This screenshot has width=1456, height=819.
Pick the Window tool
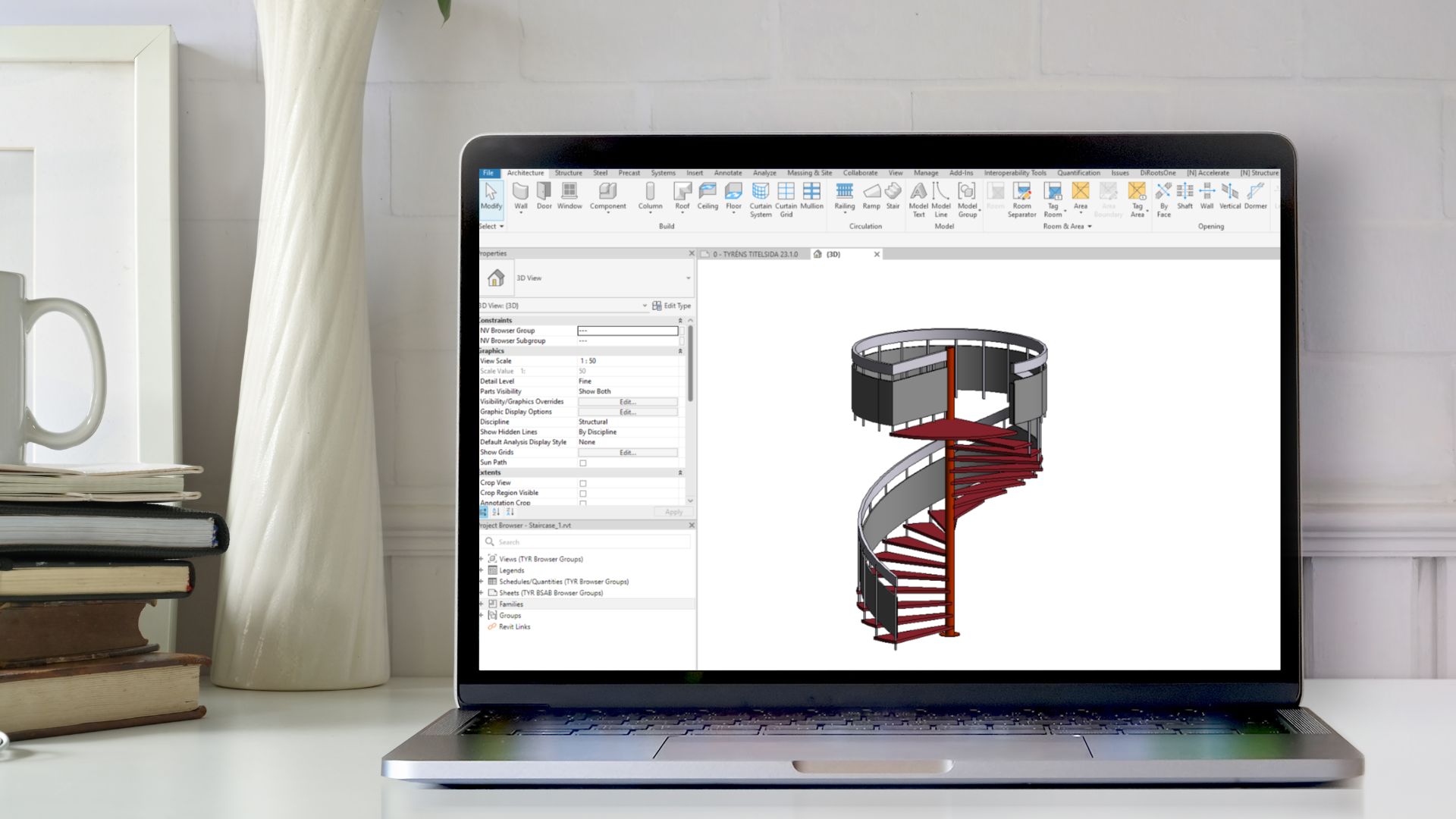tap(569, 196)
